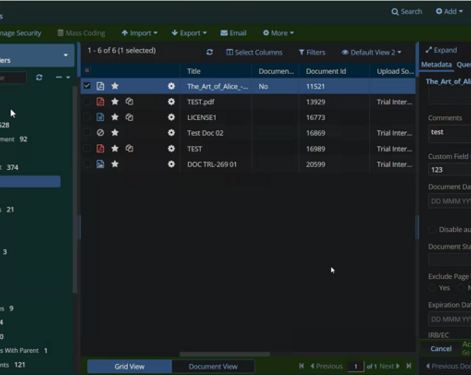
Task: Toggle the select-all header checkbox
Action: (x=87, y=70)
